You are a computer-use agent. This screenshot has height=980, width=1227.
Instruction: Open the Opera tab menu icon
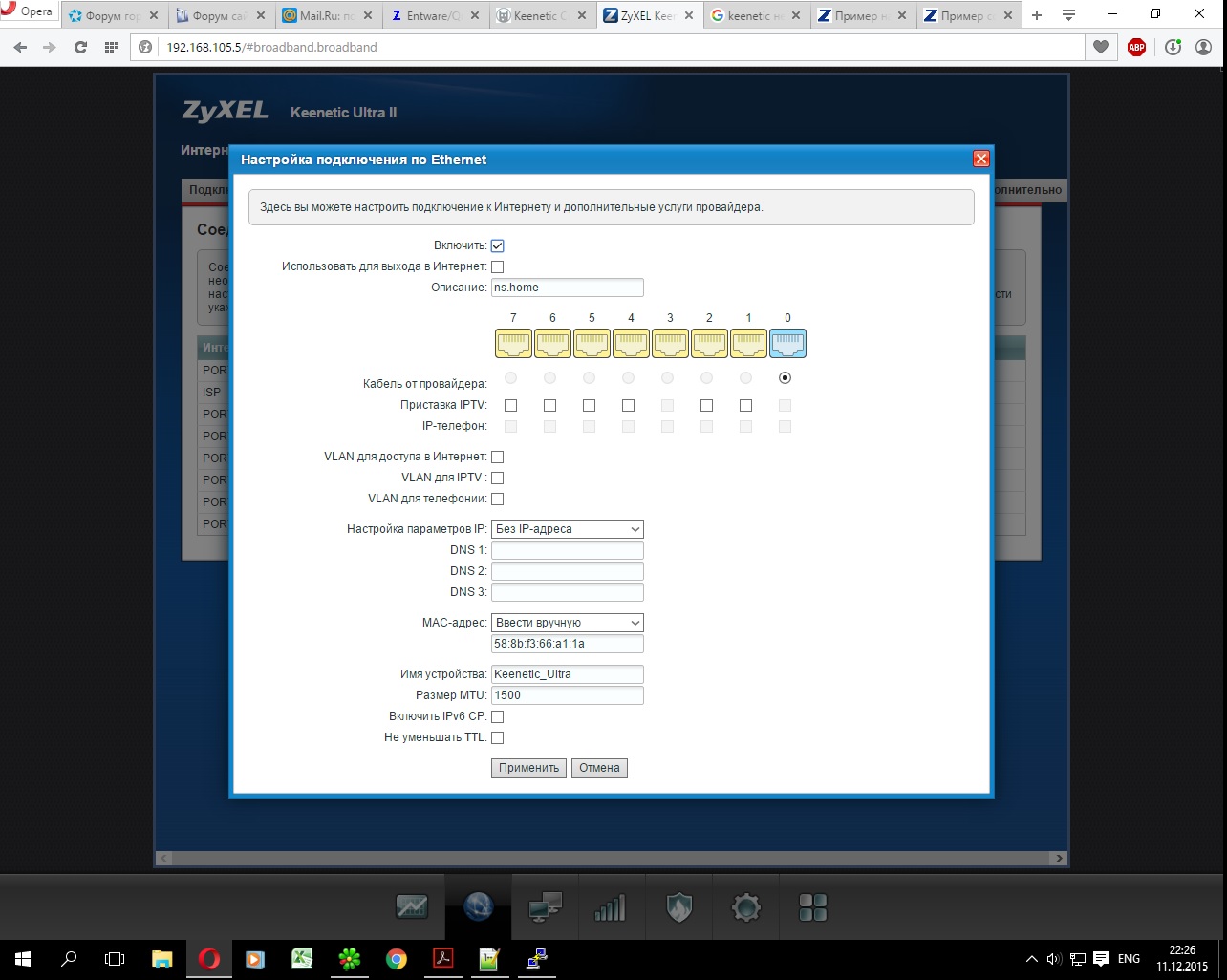(x=1069, y=15)
